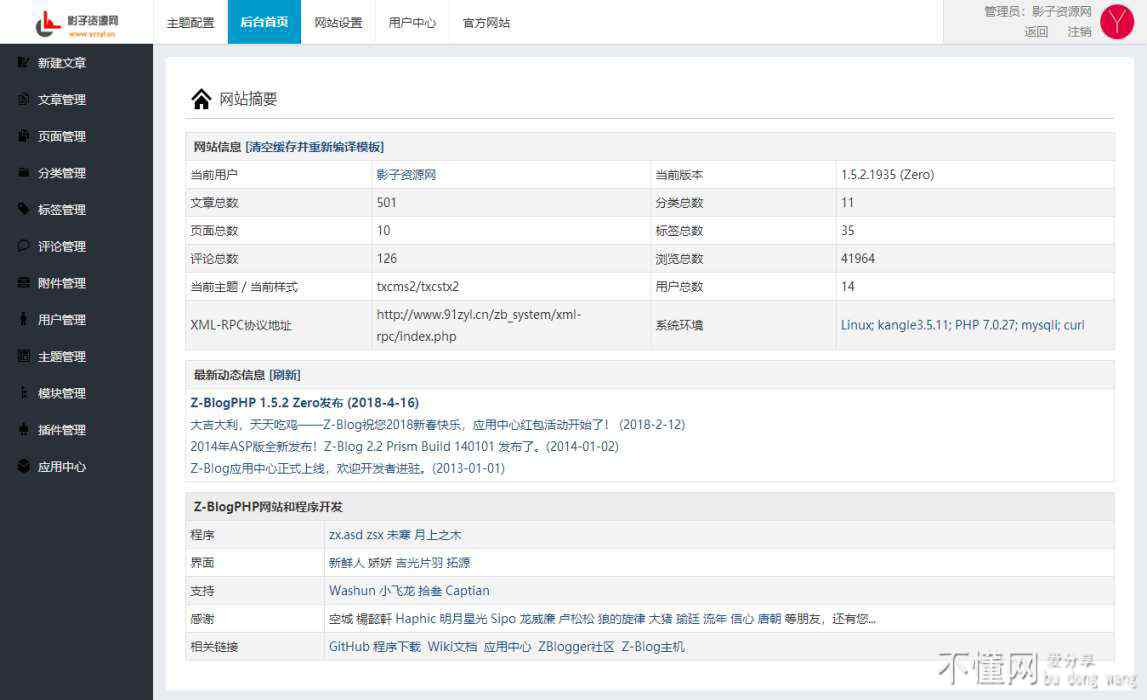Open the ZBlogger社区 link
This screenshot has width=1147, height=700.
(576, 647)
